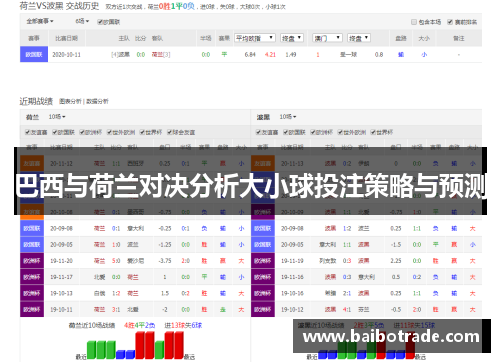This screenshot has width=500, height=362.
Task: Click the 4.21 draw odds value
Action: coord(270,55)
